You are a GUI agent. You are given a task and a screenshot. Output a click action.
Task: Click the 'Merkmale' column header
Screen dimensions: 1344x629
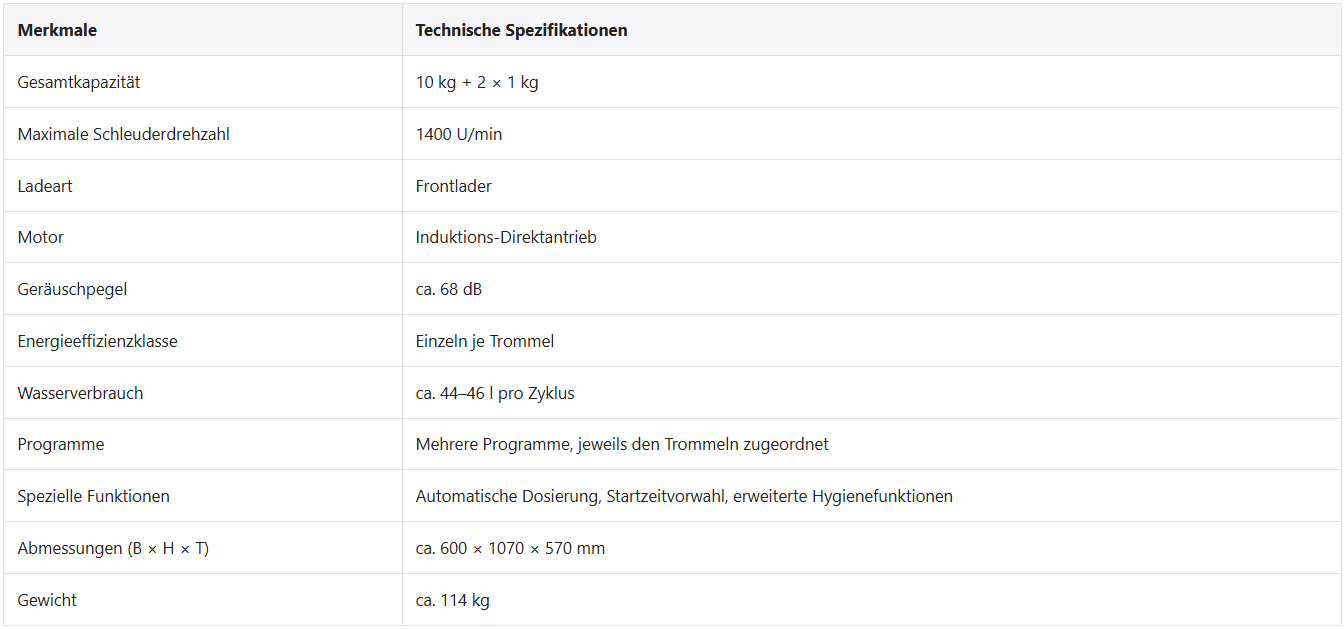(57, 30)
